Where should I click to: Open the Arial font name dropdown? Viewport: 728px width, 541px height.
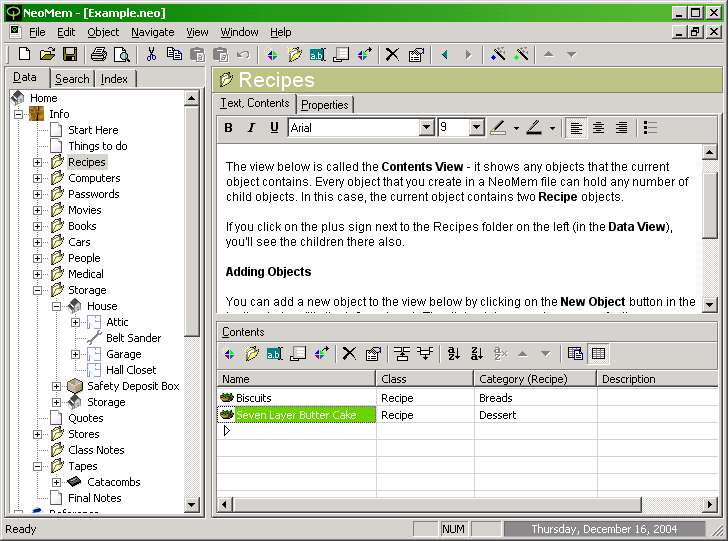coord(427,128)
